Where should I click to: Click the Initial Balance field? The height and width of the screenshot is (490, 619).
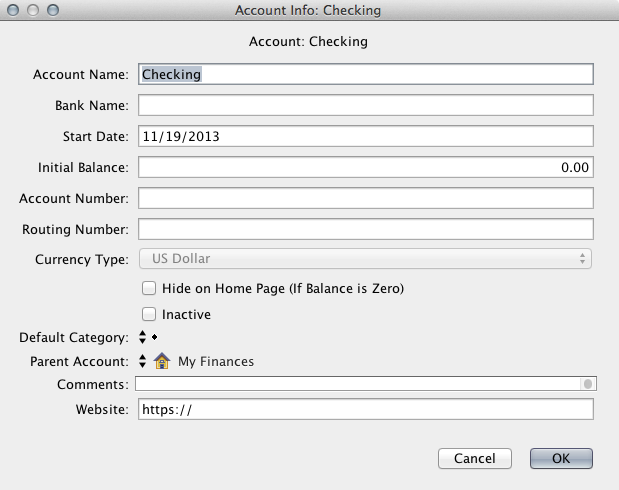tap(366, 167)
